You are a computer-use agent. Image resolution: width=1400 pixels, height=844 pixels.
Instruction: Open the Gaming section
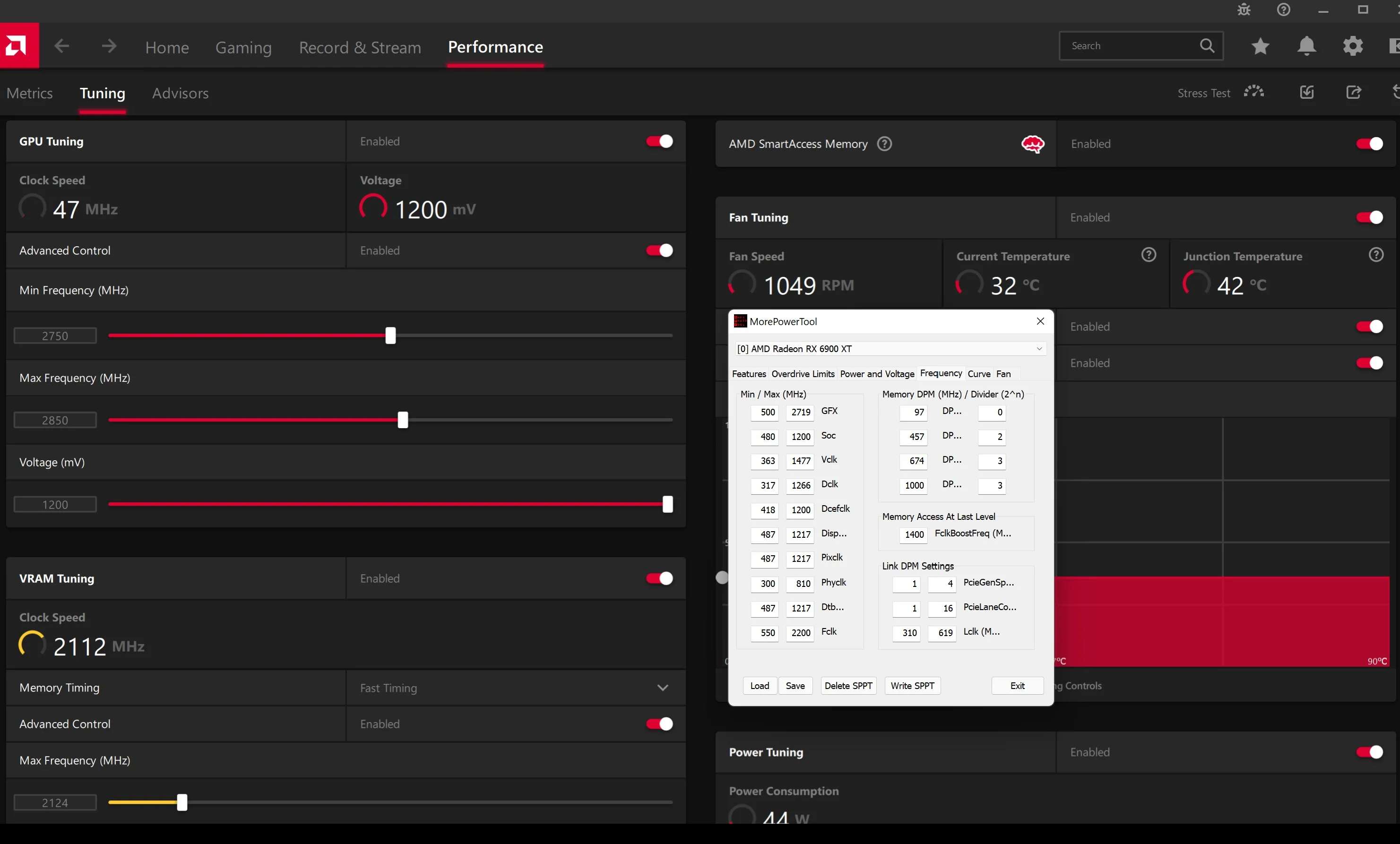pos(243,47)
